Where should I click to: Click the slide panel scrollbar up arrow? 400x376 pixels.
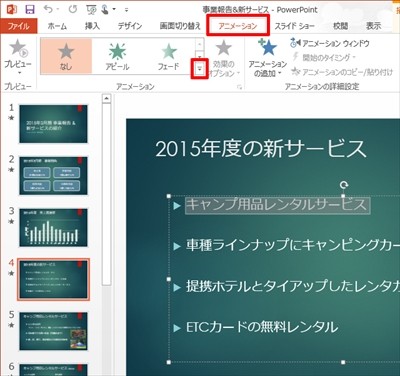[x=106, y=98]
